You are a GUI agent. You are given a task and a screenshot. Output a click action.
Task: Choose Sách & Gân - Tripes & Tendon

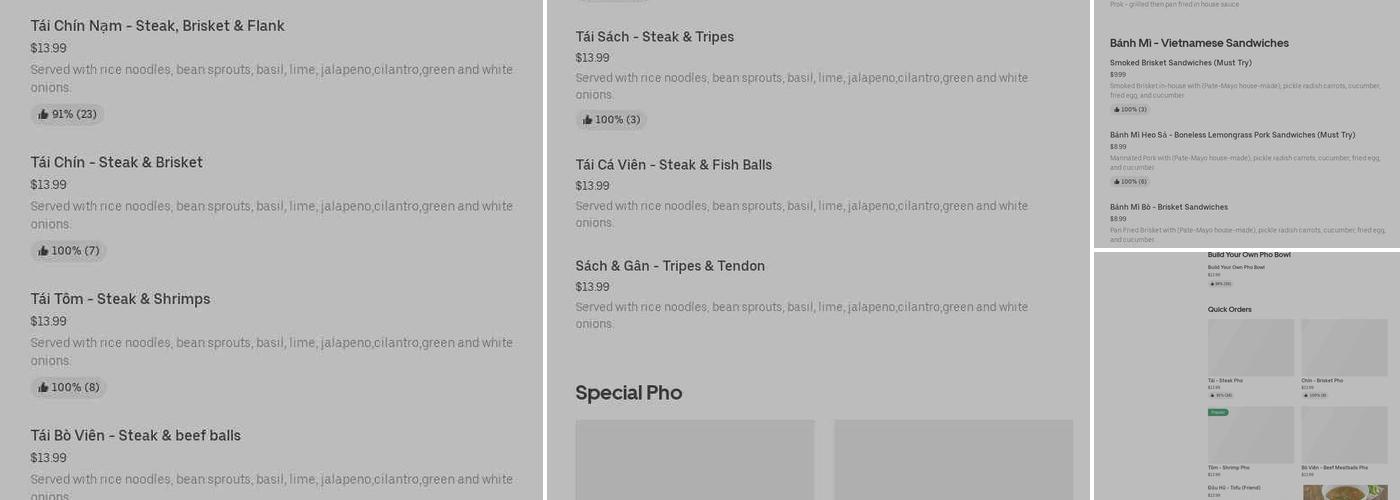pos(670,266)
